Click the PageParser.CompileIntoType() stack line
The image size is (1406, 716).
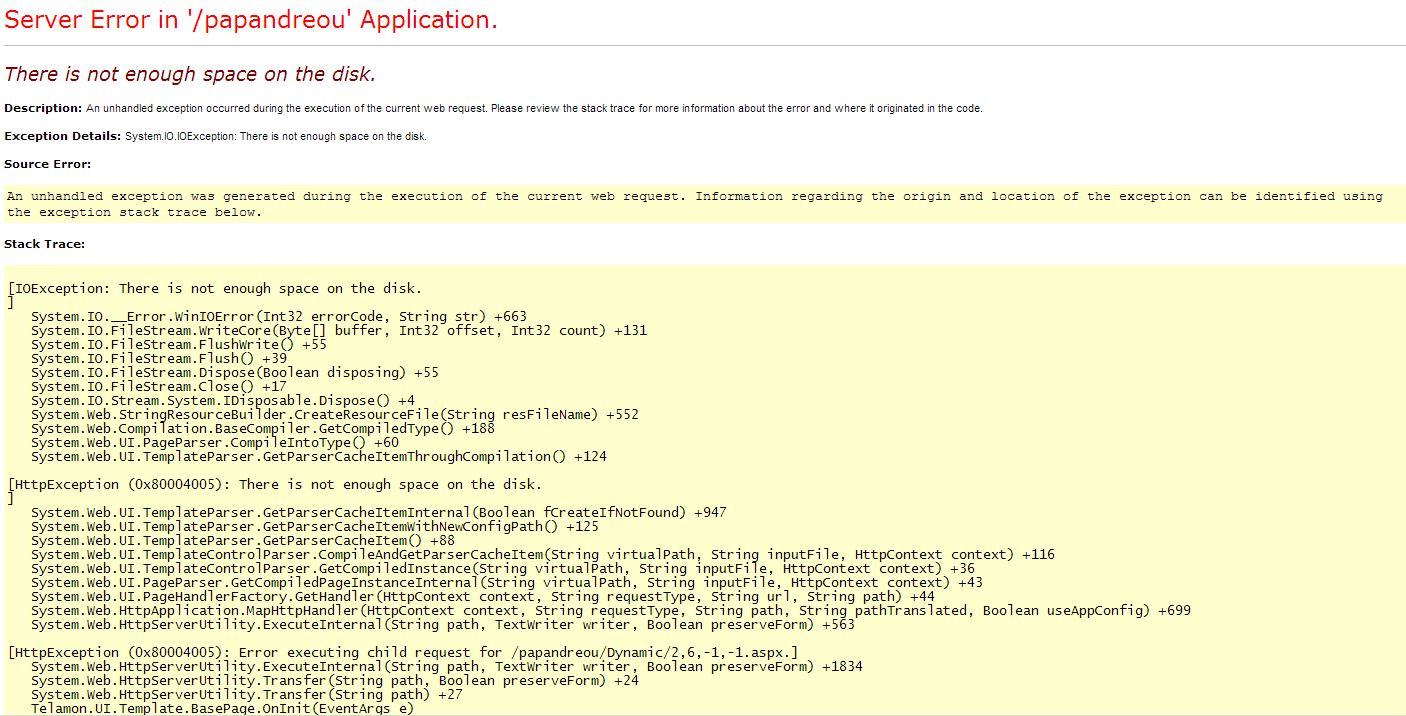(214, 443)
